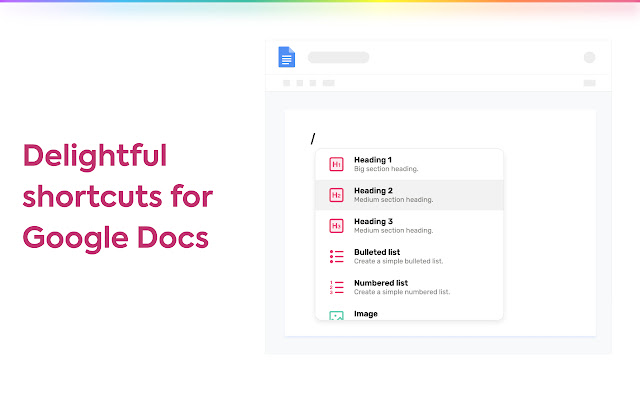The image size is (640, 400).
Task: Click the 'Delightful shortcuts for Google Docs' headline
Action: [x=117, y=197]
